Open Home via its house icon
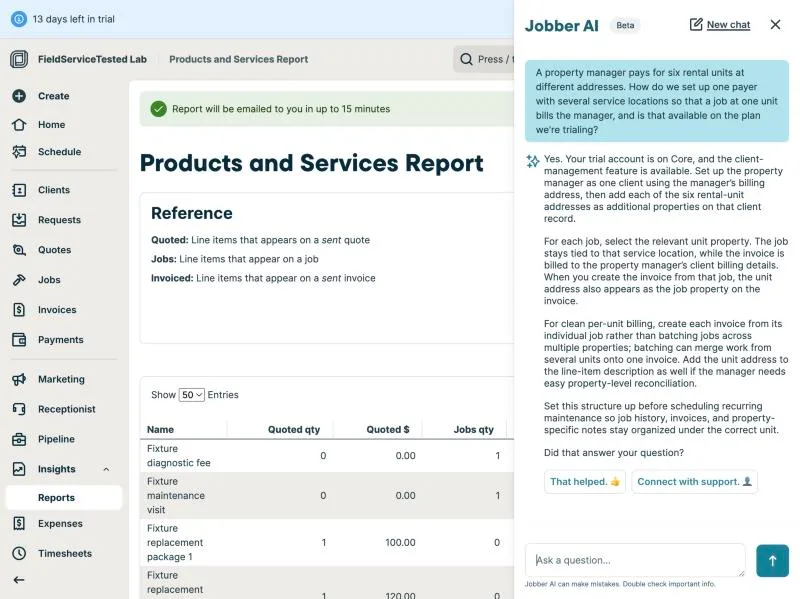 (x=19, y=124)
